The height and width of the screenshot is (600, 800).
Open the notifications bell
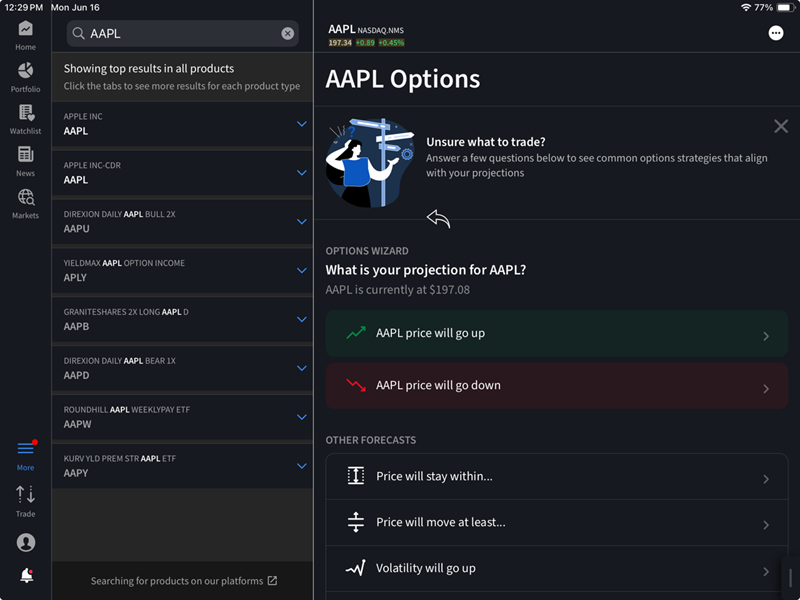pyautogui.click(x=25, y=576)
